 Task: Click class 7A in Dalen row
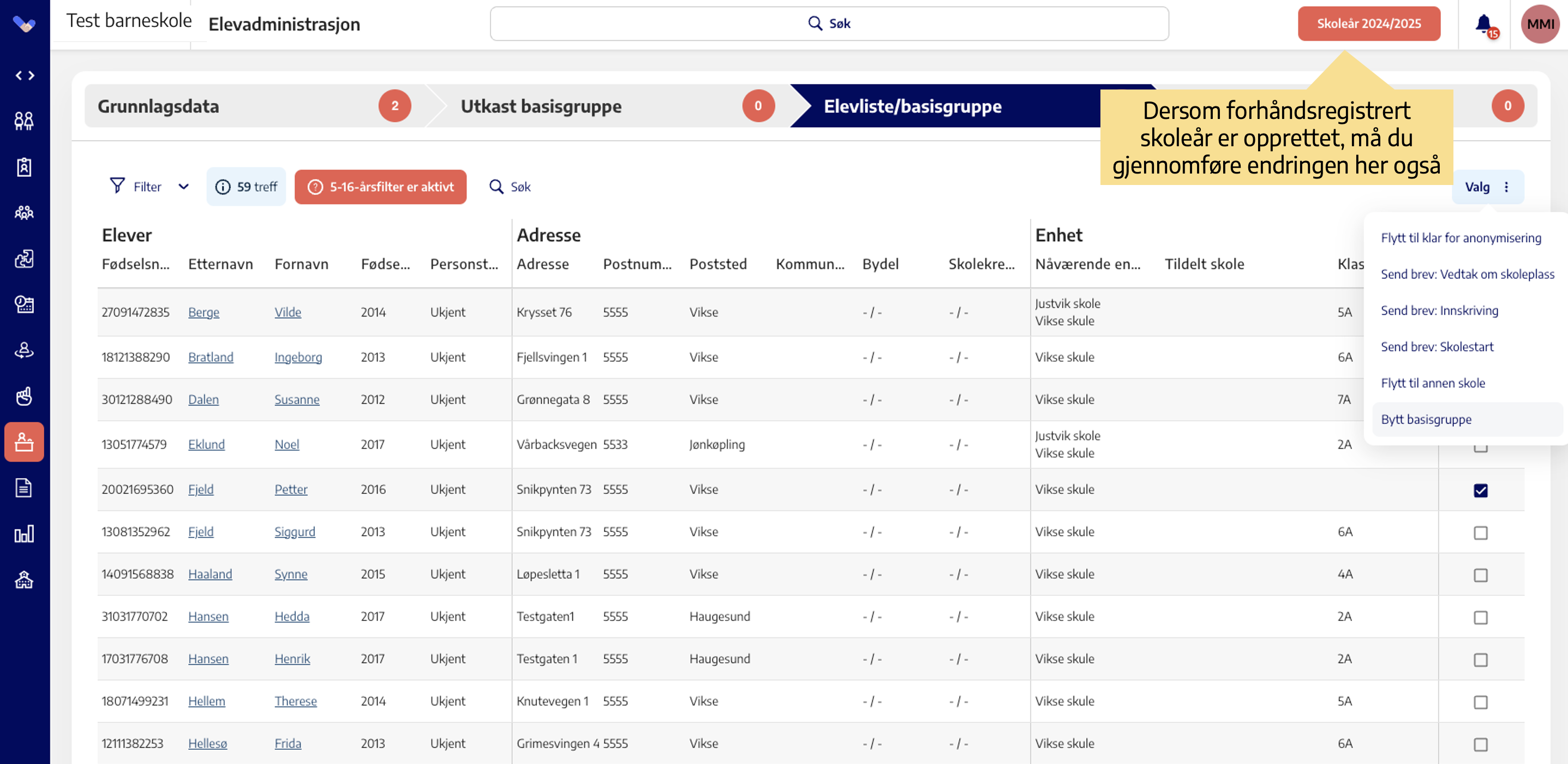(1344, 400)
